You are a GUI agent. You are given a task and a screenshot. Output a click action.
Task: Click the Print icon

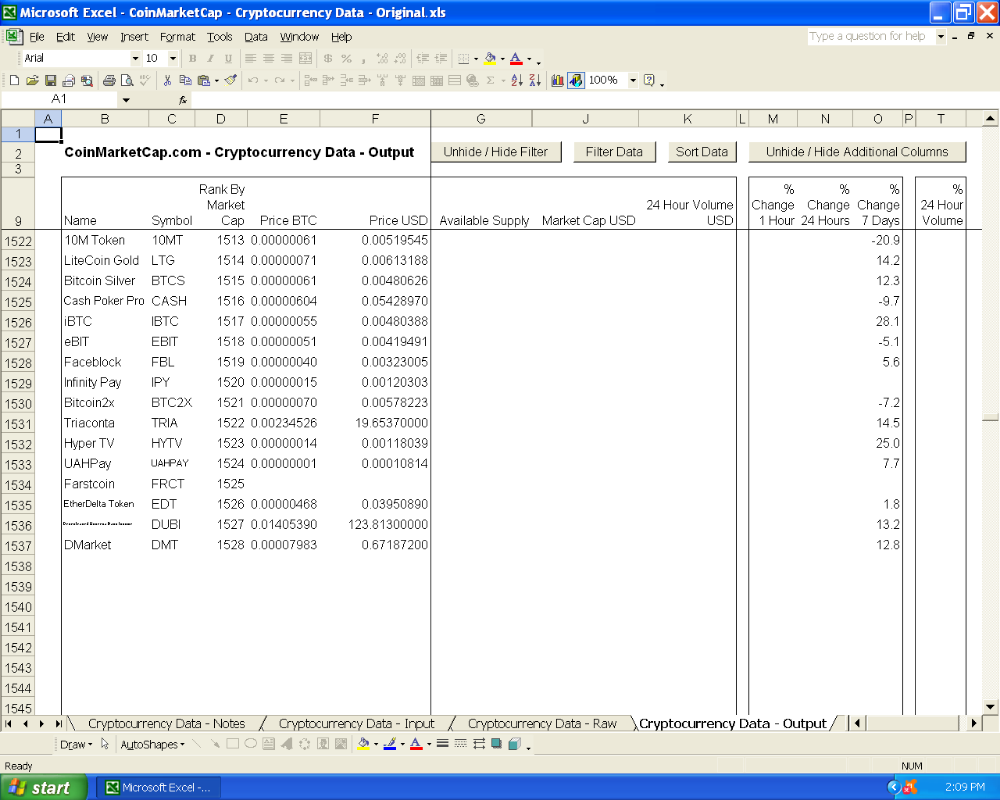[x=109, y=80]
